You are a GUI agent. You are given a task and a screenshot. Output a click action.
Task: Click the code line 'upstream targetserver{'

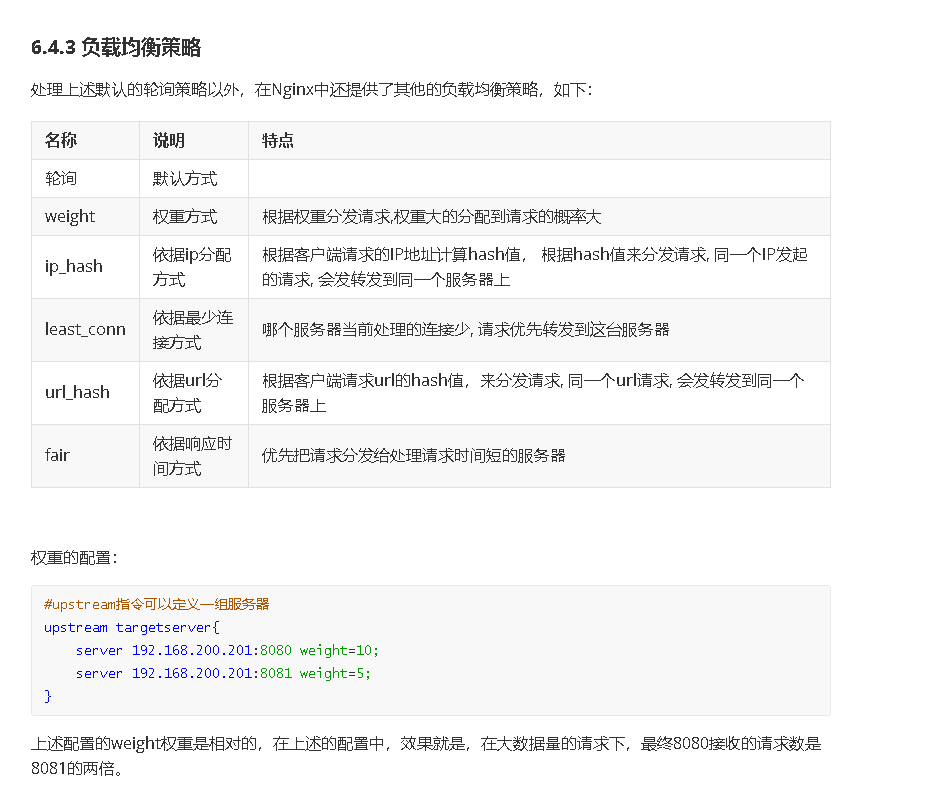pyautogui.click(x=132, y=627)
